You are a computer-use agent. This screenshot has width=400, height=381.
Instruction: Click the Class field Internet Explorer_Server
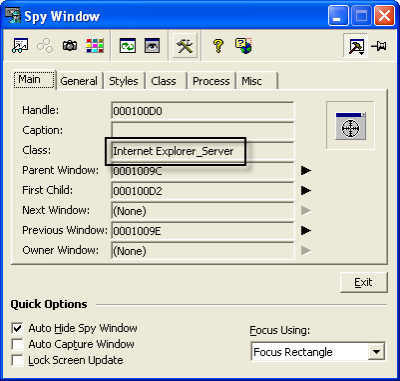click(203, 151)
